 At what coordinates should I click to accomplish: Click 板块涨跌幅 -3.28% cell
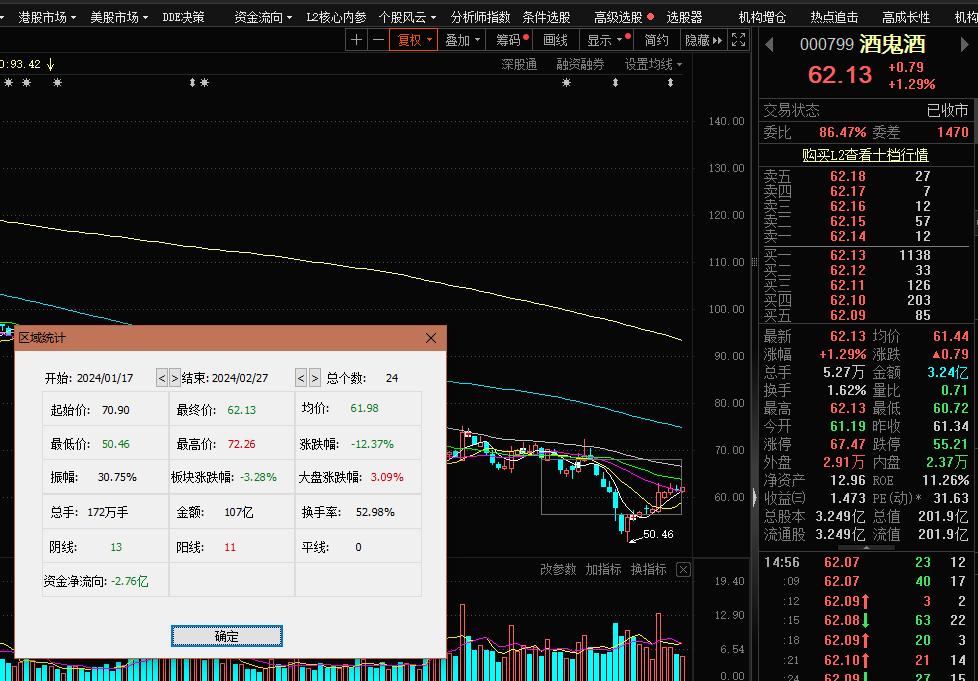pyautogui.click(x=231, y=477)
